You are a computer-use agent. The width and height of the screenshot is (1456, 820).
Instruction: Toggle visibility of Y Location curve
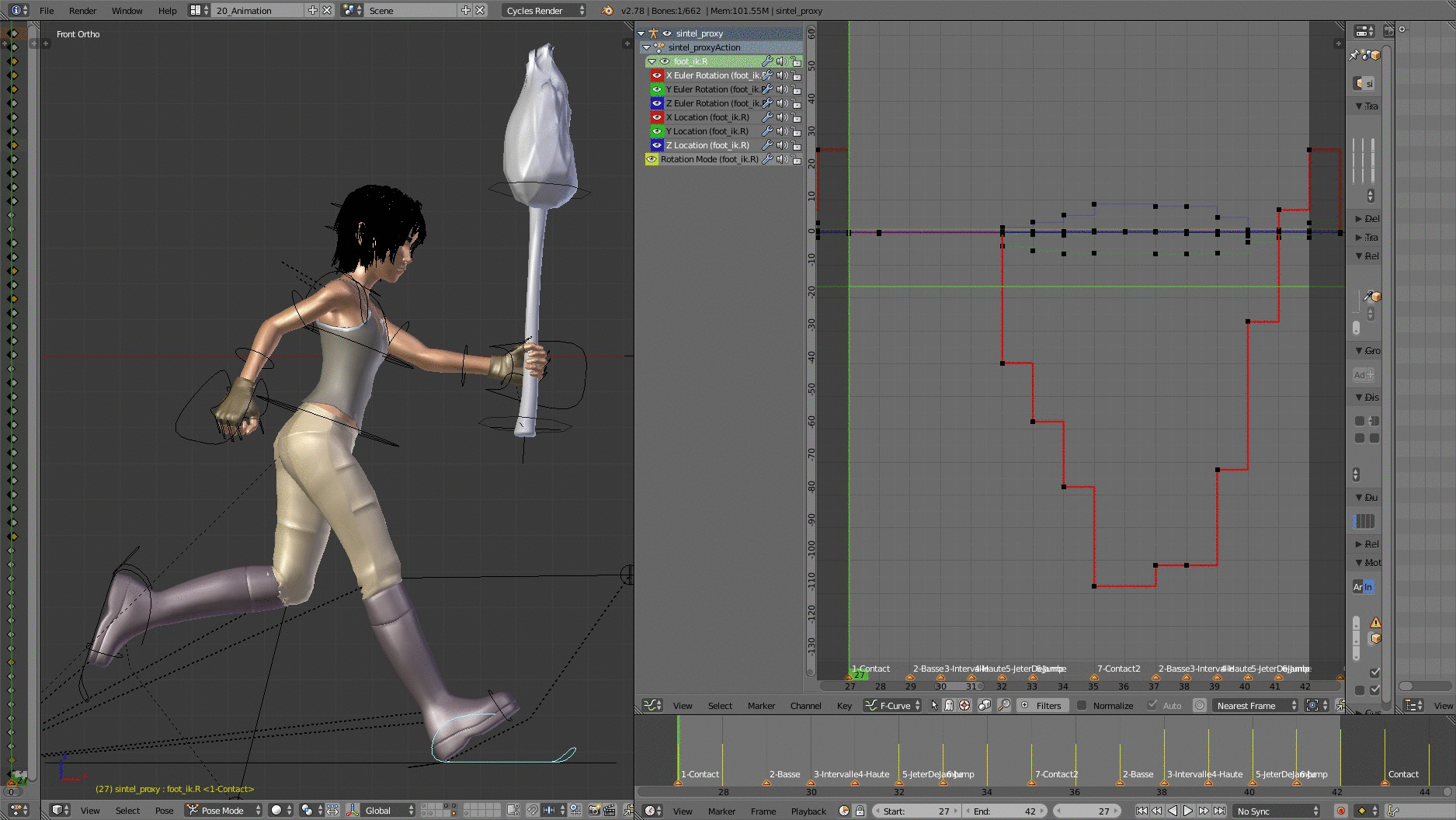click(657, 131)
